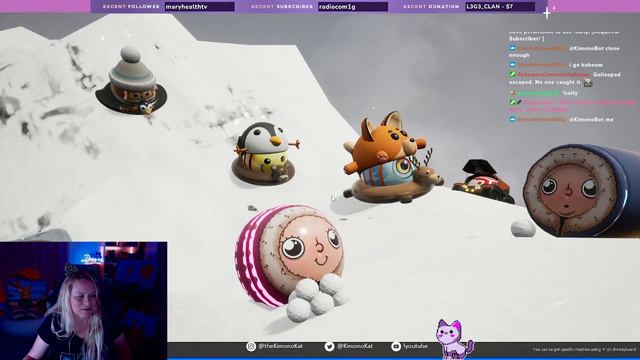Select the red marble with the black hat

pyautogui.click(x=484, y=182)
